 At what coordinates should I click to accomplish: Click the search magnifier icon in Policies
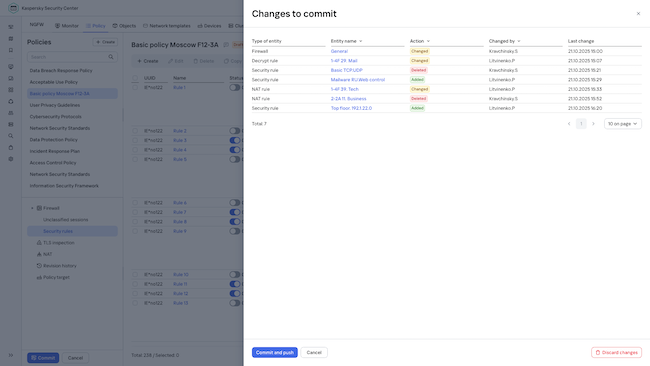click(x=111, y=57)
